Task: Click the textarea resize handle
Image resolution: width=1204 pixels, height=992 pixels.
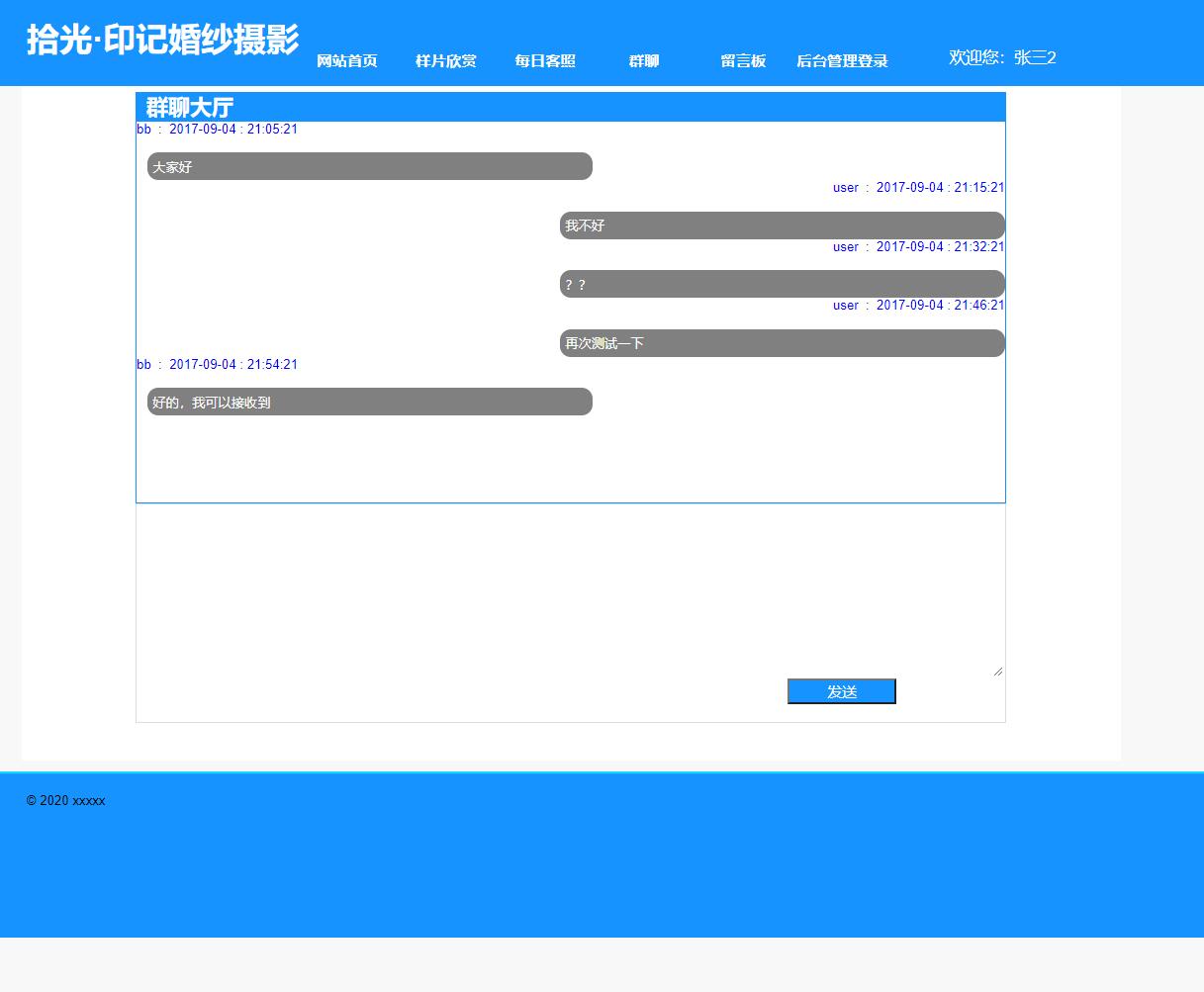Action: click(997, 670)
